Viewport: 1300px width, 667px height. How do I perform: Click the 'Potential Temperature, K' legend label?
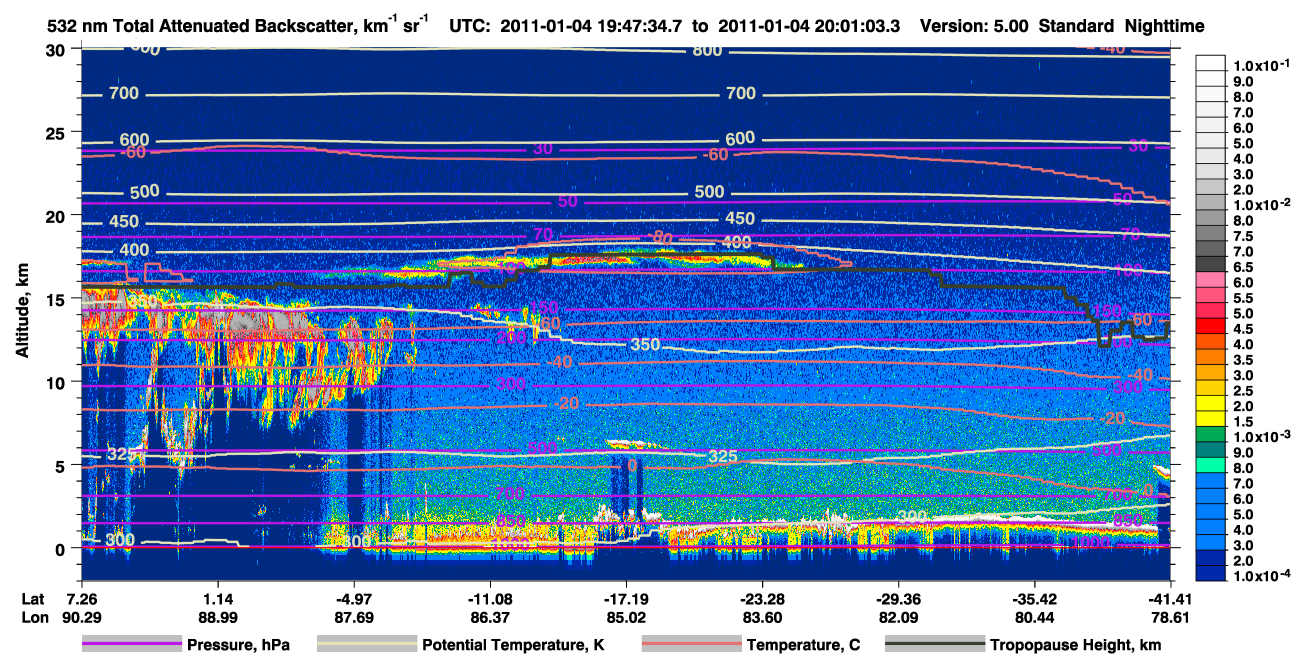click(x=514, y=645)
